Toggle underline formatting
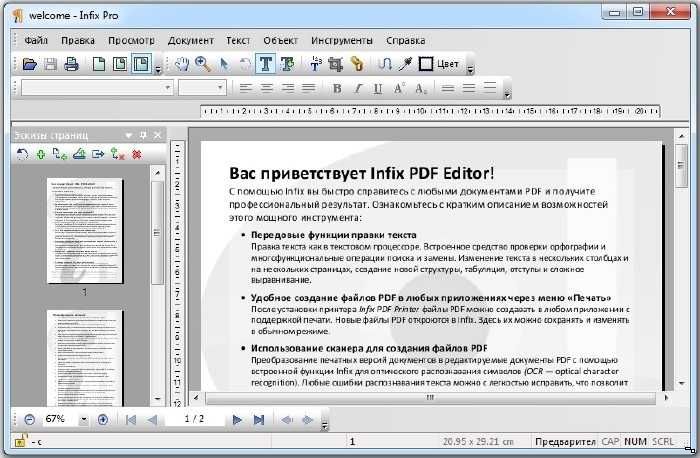The width and height of the screenshot is (700, 458). 377,88
